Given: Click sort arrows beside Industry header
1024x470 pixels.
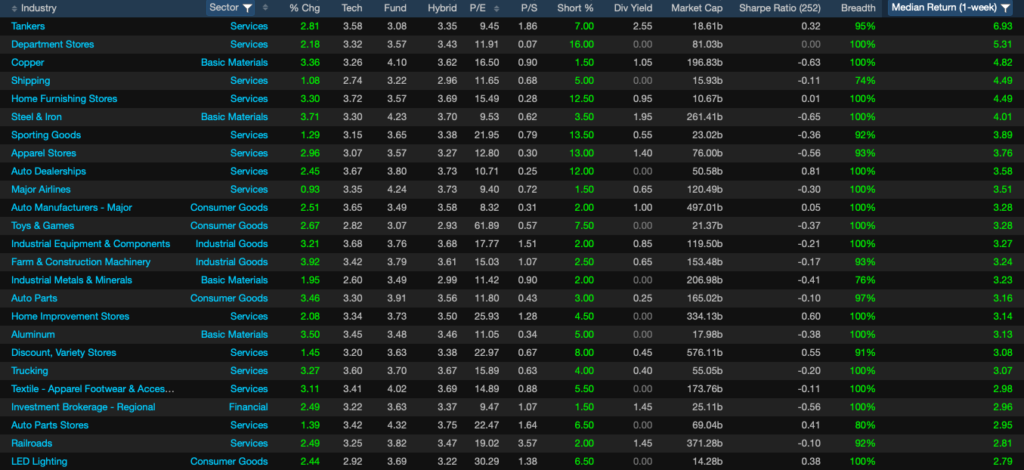Looking at the screenshot, I should point(15,8).
